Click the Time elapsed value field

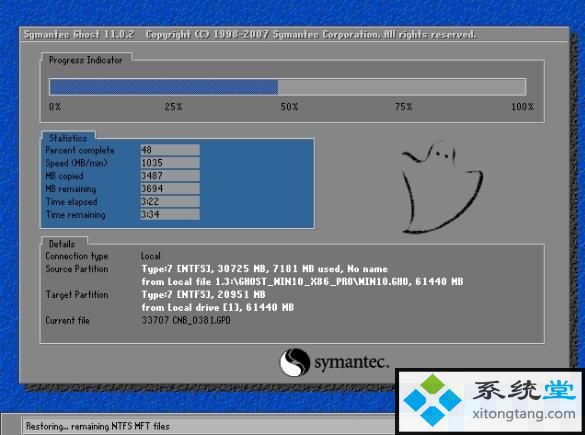click(170, 201)
